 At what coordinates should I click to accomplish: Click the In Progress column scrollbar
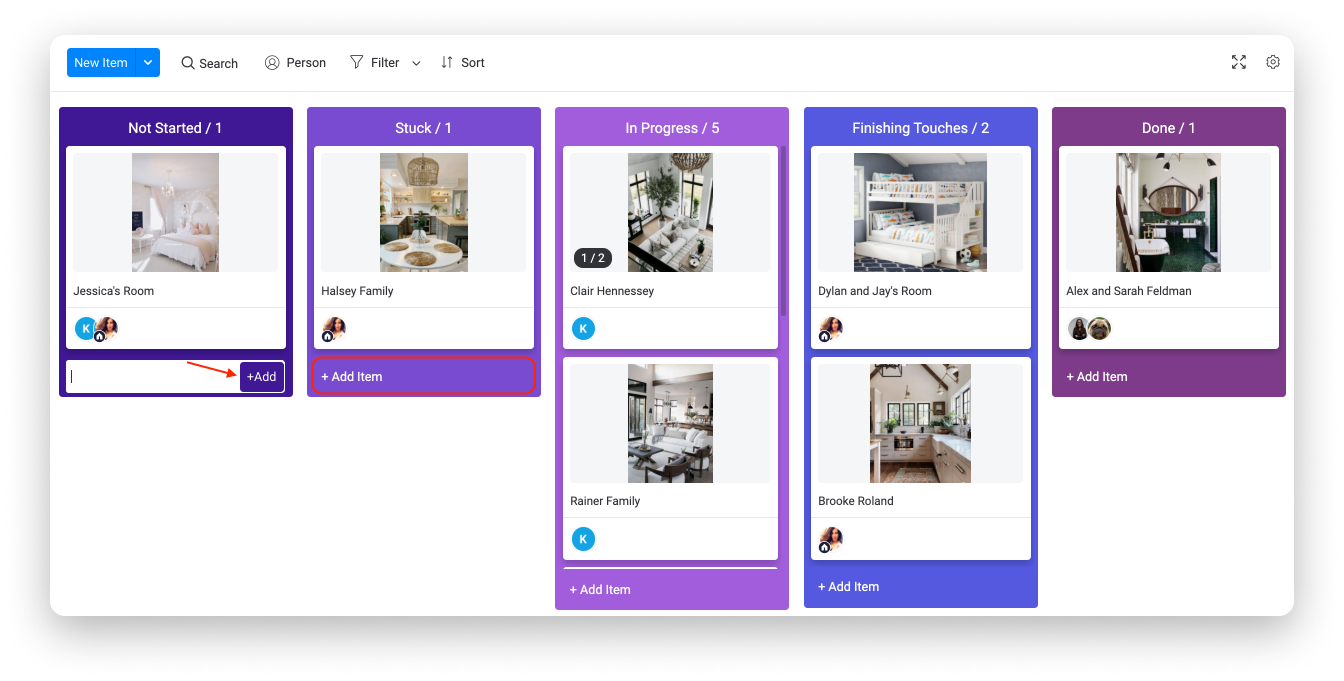point(783,232)
